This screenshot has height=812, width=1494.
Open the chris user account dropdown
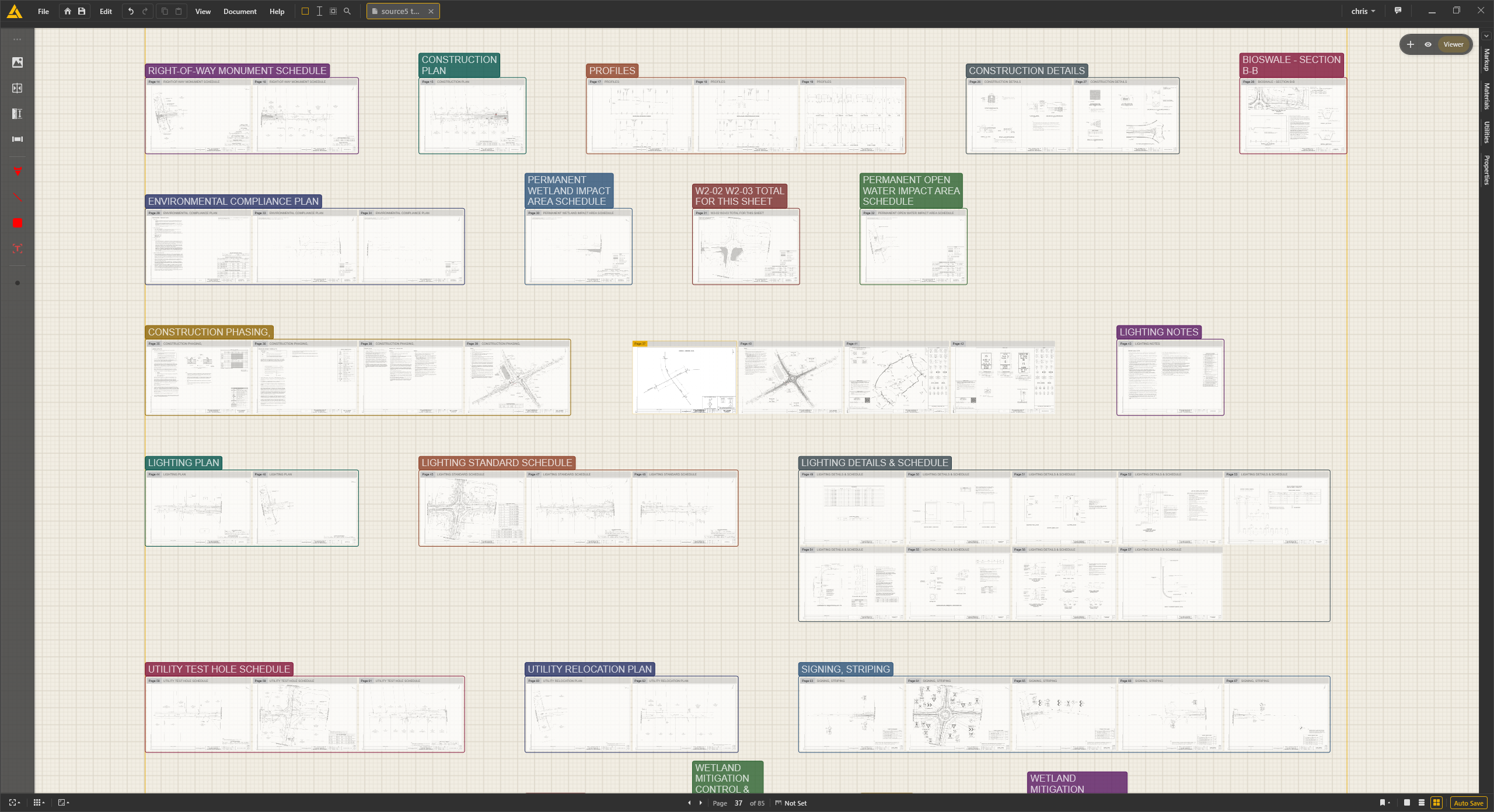(1363, 11)
